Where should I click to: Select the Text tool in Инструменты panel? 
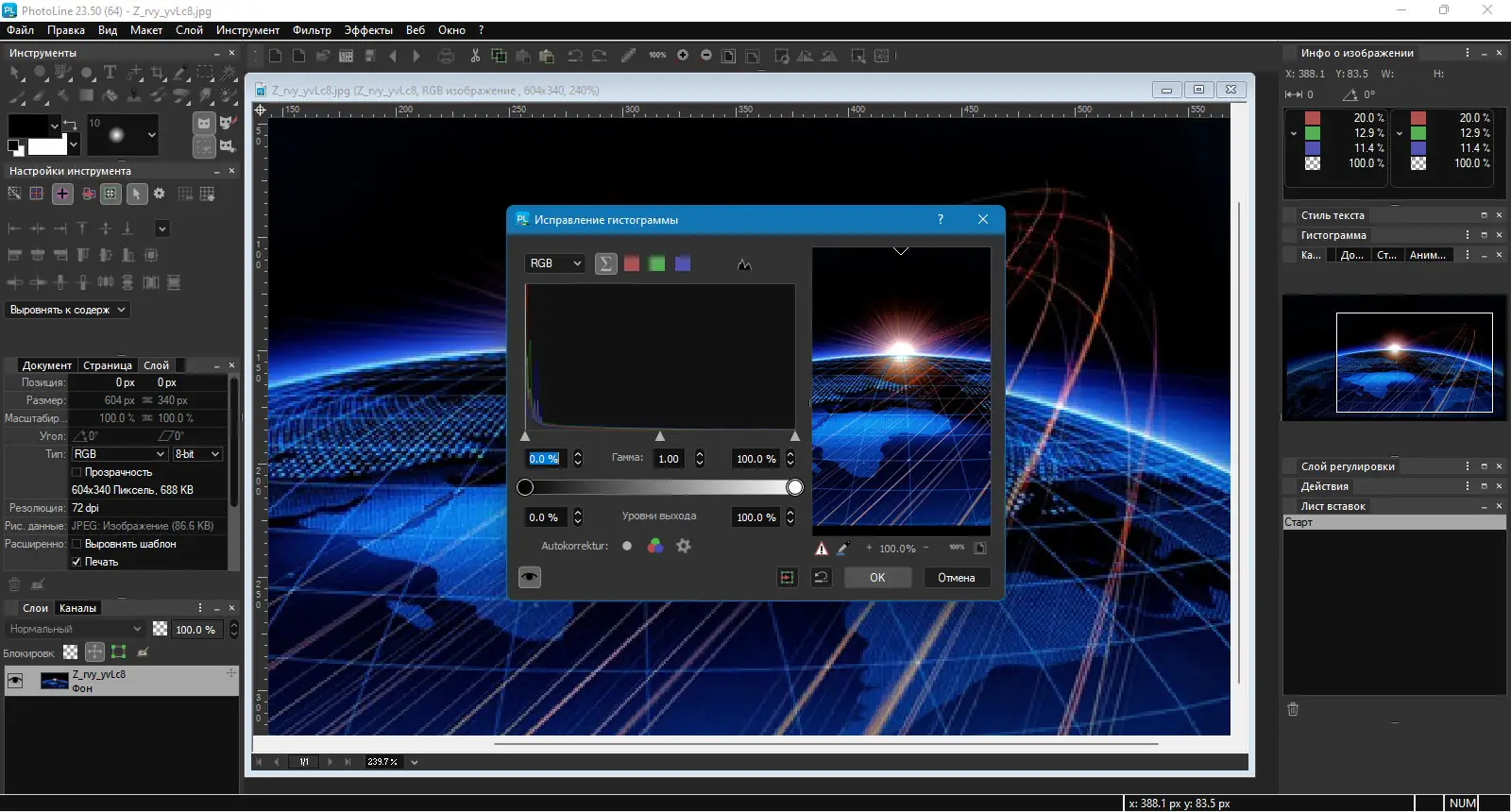coord(110,72)
